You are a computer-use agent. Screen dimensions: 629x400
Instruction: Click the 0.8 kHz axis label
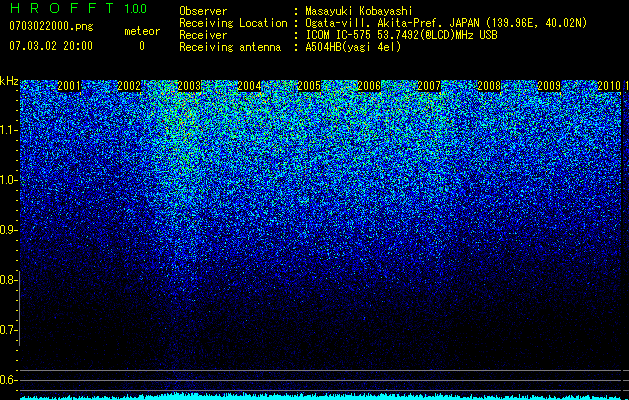[8, 280]
